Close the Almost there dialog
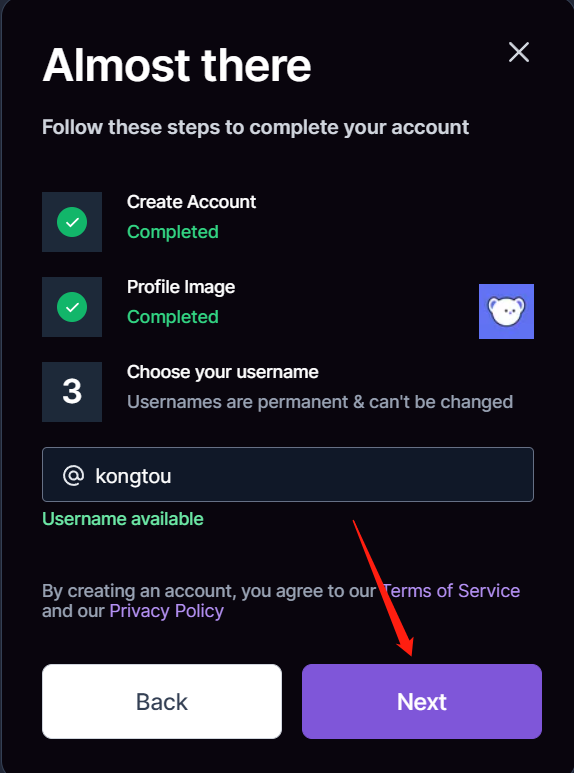 point(519,52)
